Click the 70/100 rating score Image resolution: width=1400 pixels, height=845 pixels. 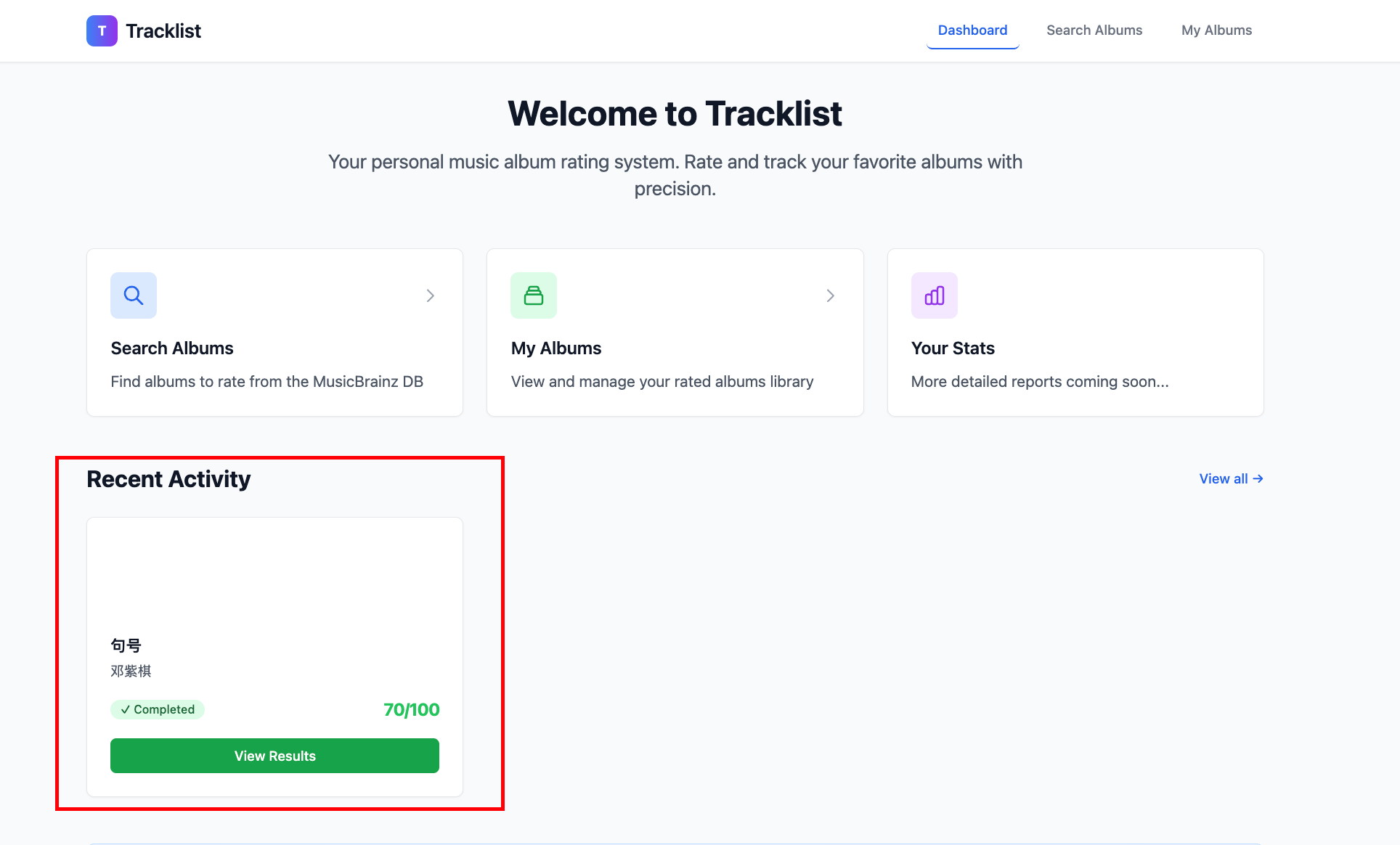(x=411, y=709)
